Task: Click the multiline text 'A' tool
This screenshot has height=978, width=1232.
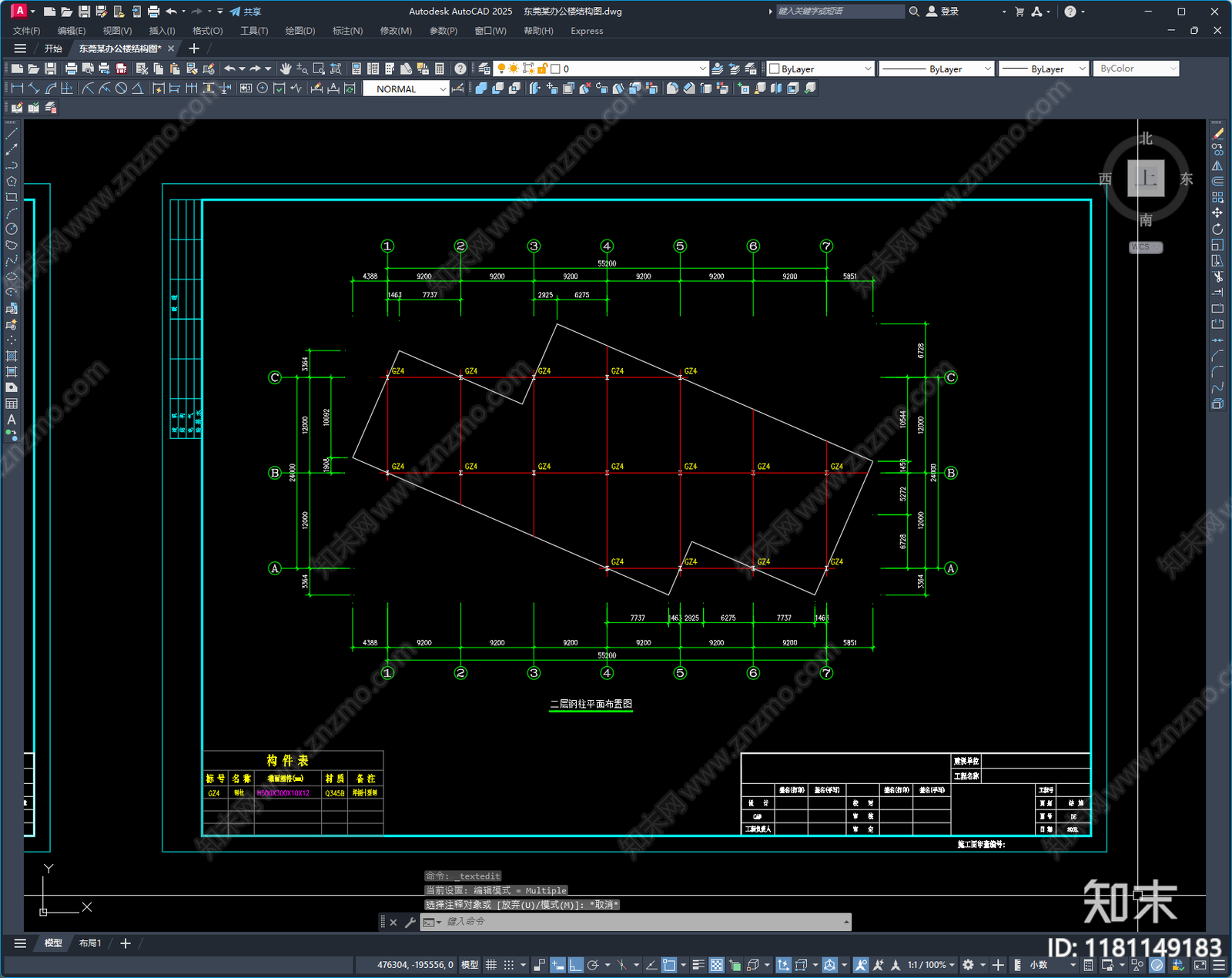Action: tap(12, 420)
